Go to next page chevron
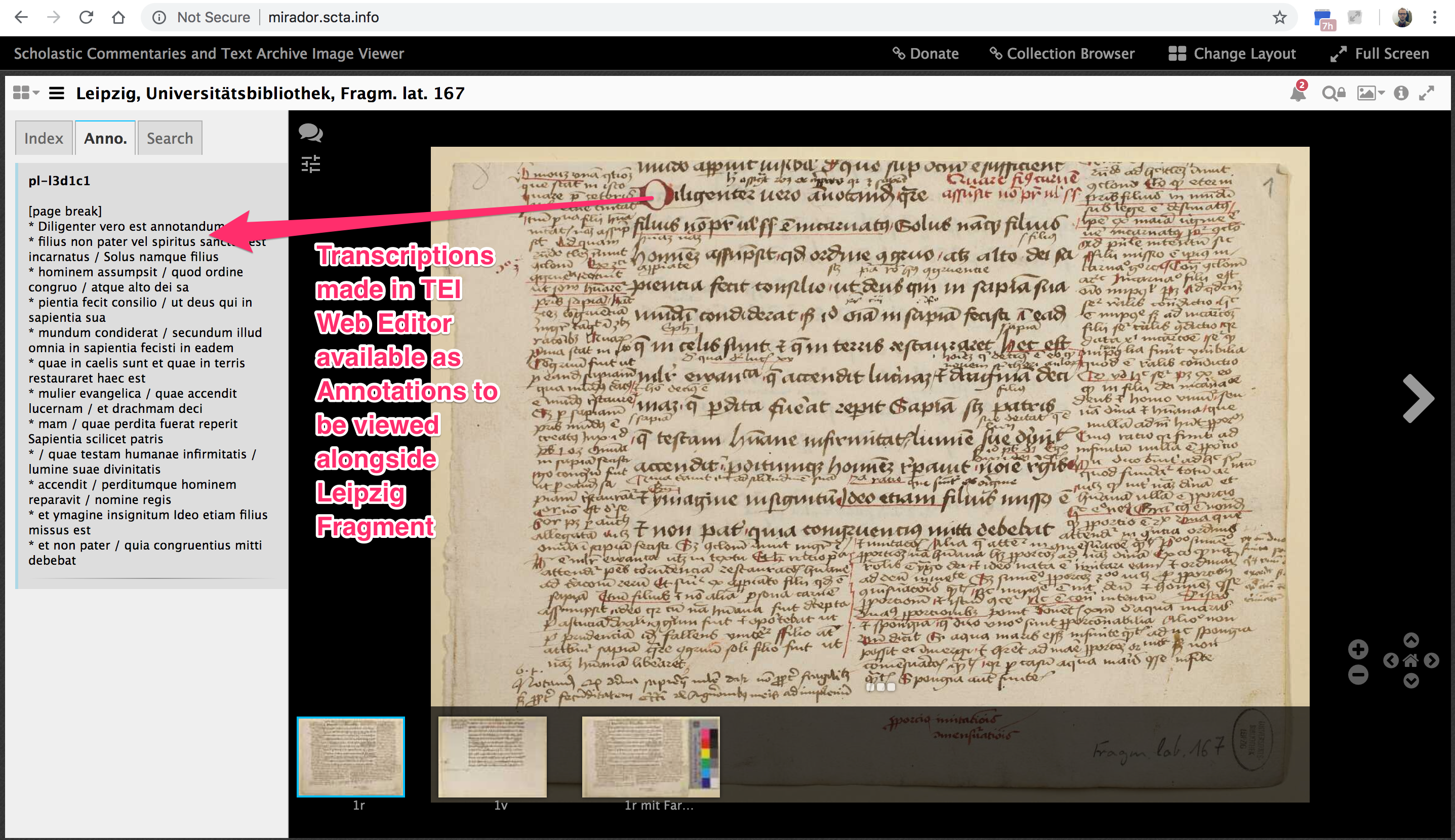1455x840 pixels. (1418, 398)
